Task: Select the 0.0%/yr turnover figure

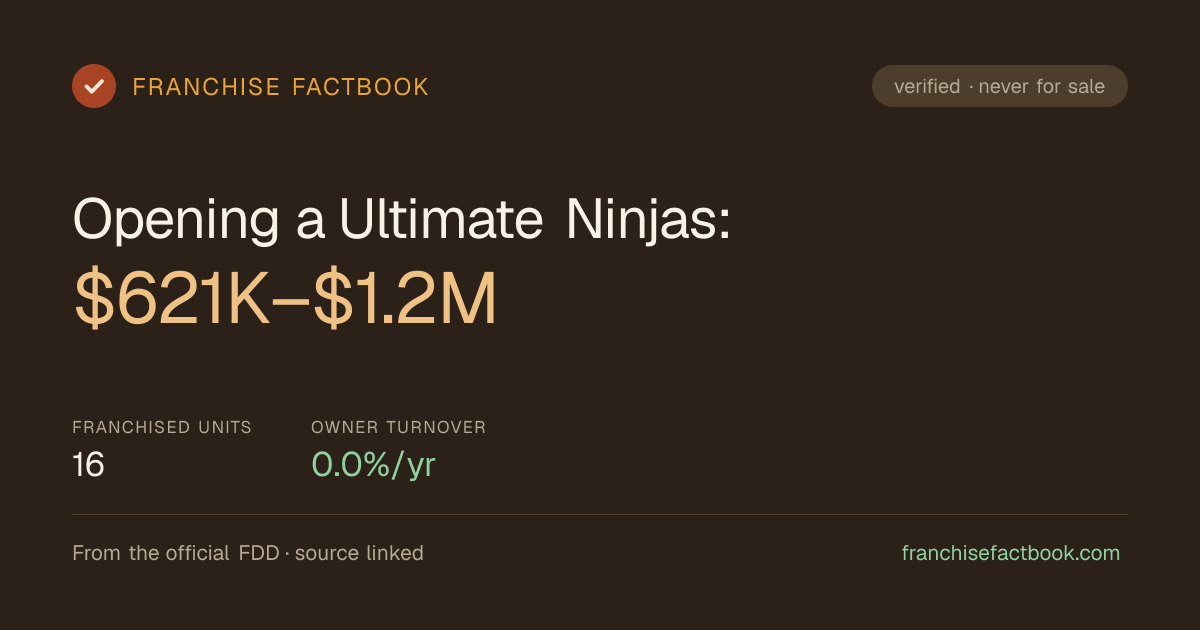Action: click(x=374, y=465)
